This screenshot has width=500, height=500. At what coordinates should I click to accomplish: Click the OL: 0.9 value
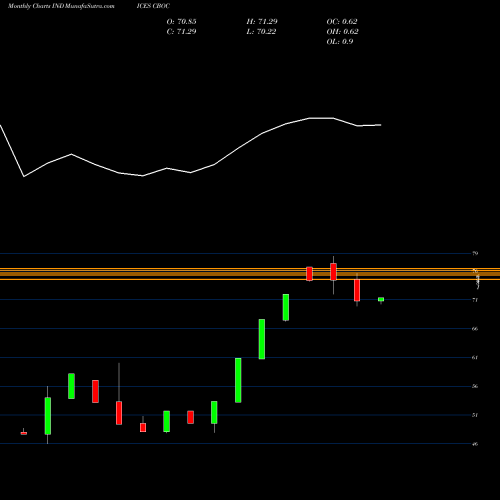tap(340, 42)
